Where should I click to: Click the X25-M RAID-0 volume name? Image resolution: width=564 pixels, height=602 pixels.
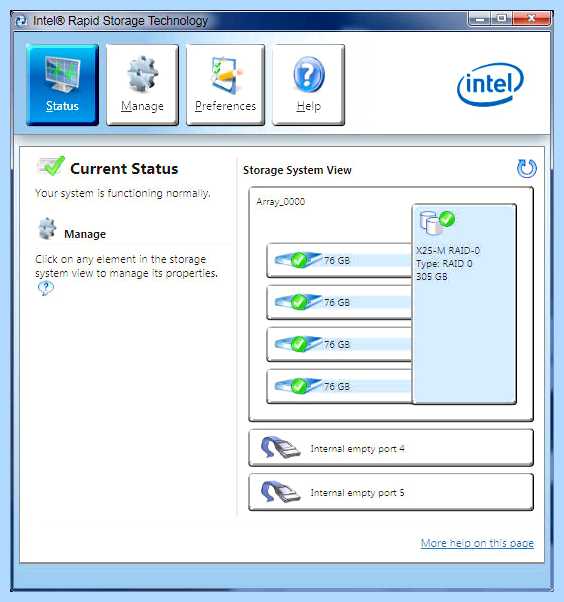point(448,250)
